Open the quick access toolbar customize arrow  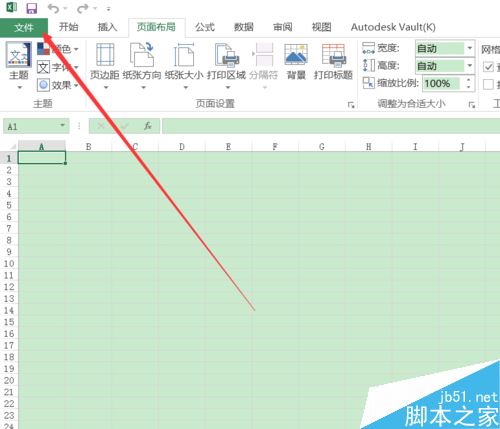tap(109, 9)
